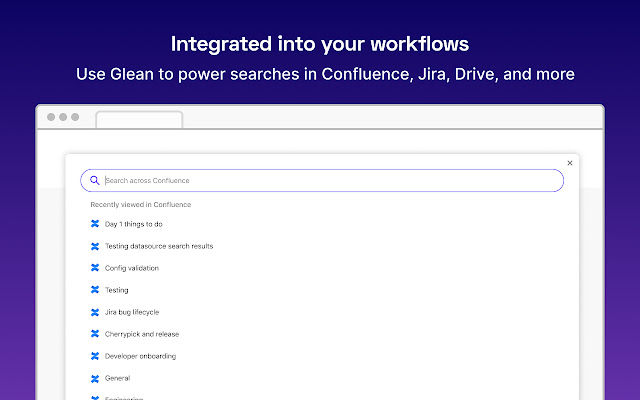Click Confluence icon beside Cherrypick and release
The height and width of the screenshot is (400, 640).
[x=95, y=334]
